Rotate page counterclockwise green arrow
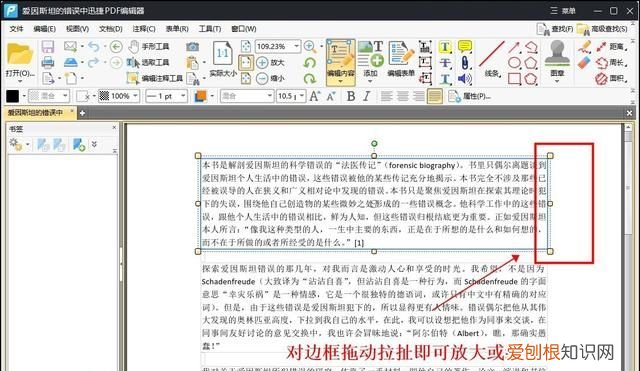Viewport: 640px width, 371px height. [x=310, y=62]
